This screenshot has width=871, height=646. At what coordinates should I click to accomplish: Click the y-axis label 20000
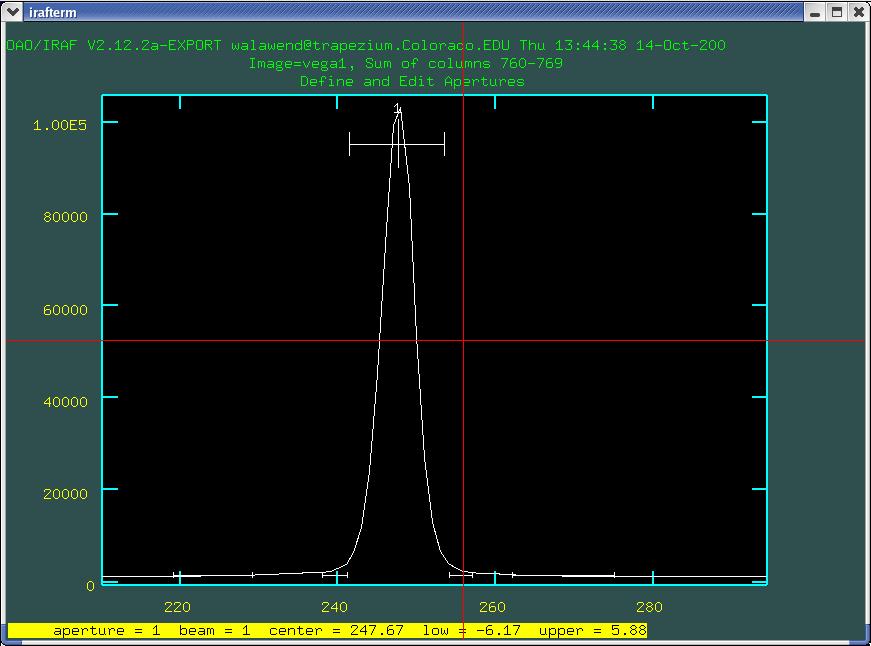(66, 493)
